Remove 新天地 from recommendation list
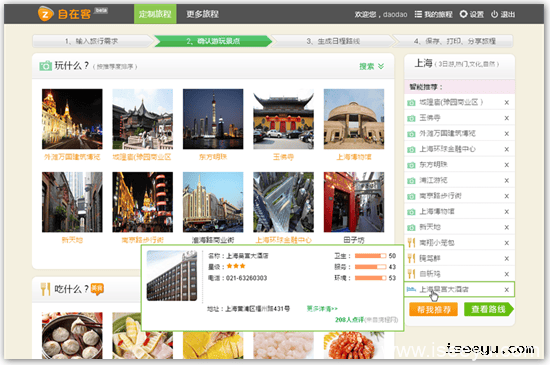Screen dimensions: 550x365 point(507,227)
